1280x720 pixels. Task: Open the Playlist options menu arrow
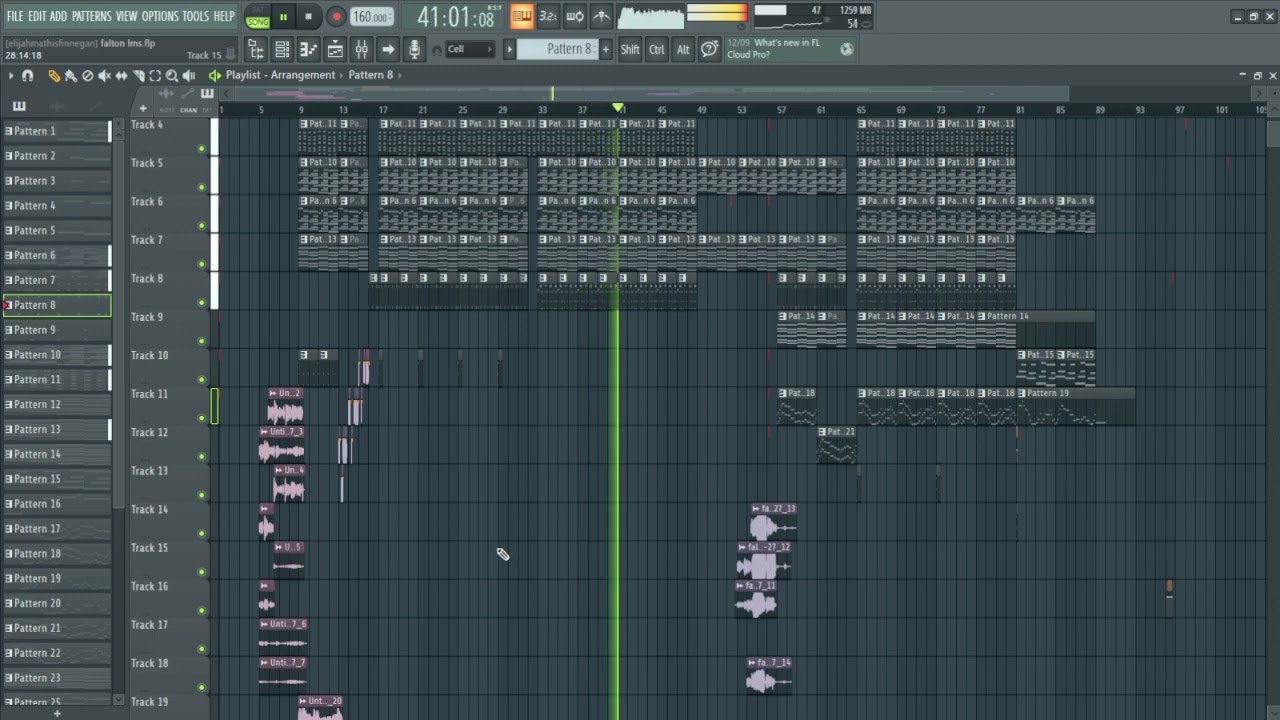(x=10, y=75)
